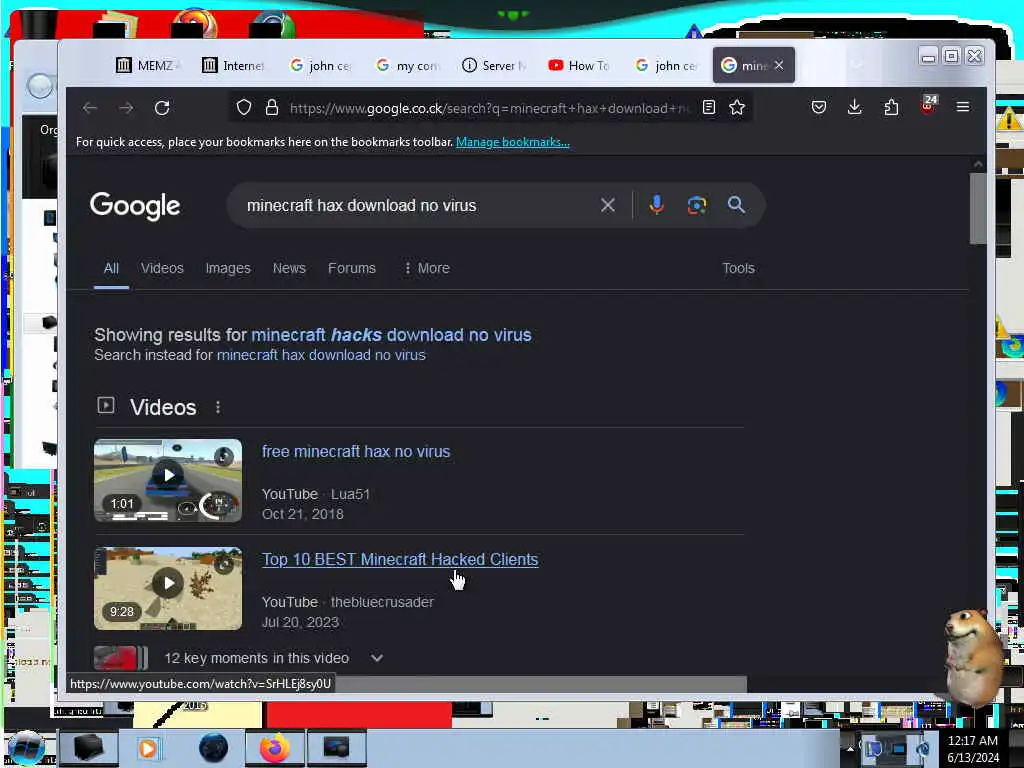Screen dimensions: 1024x768
Task: Toggle reader view icon in address bar
Action: [x=709, y=108]
